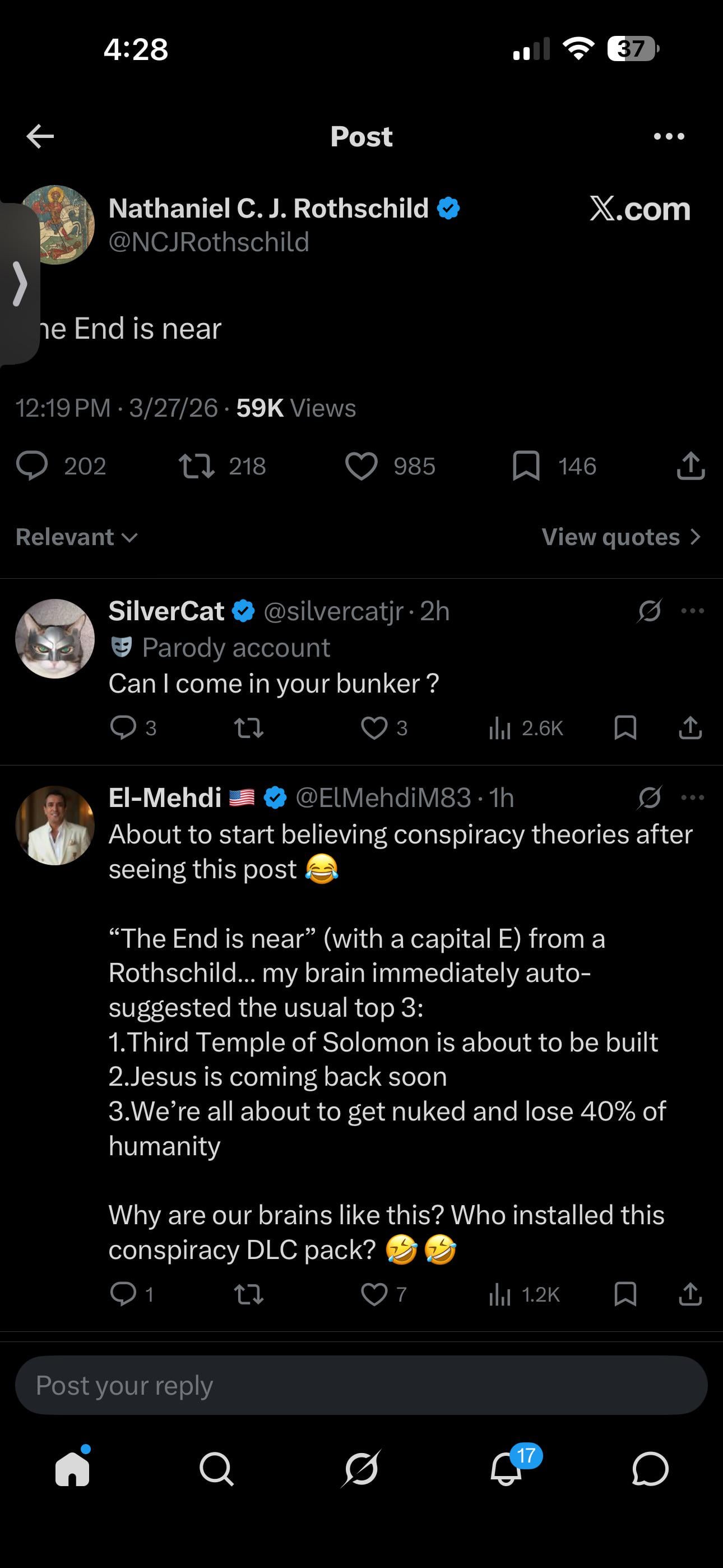
Task: Like the main 'End is near' post
Action: pyautogui.click(x=361, y=466)
